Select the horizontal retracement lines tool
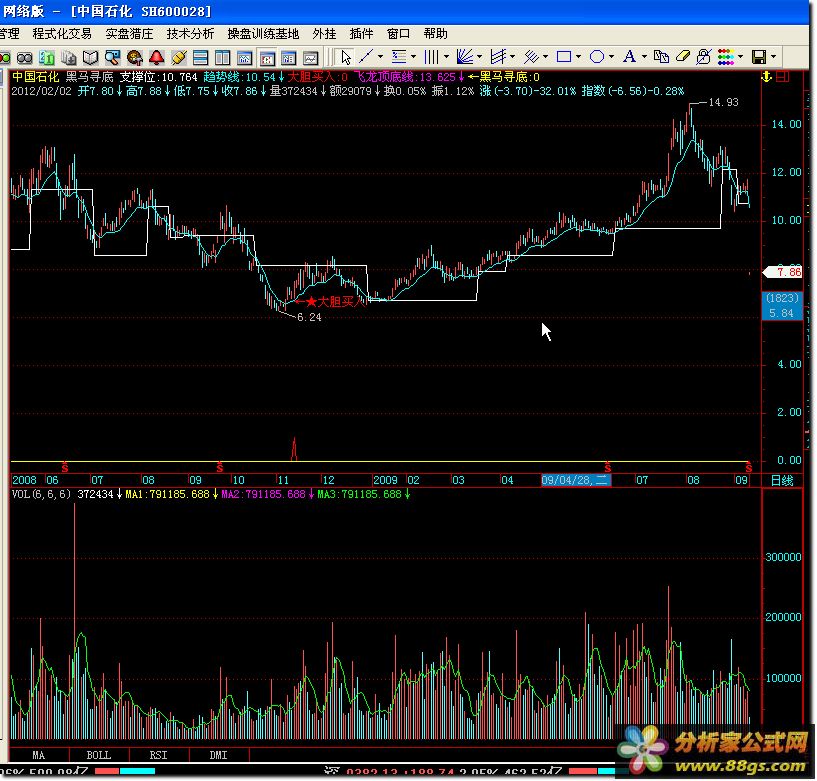Viewport: 817px width, 781px height. (x=399, y=56)
